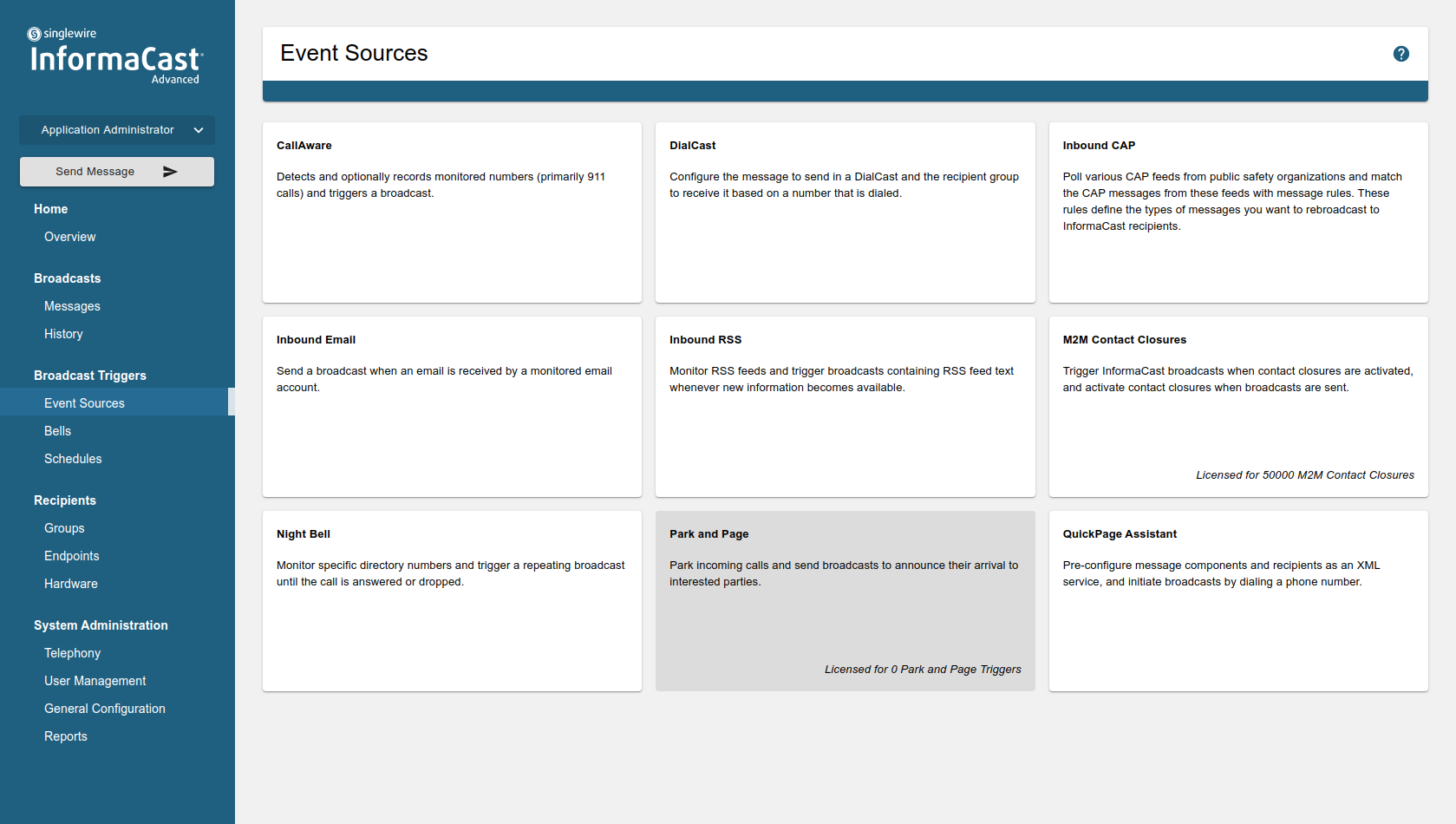Navigate to Schedules
The height and width of the screenshot is (824, 1456).
(x=73, y=459)
